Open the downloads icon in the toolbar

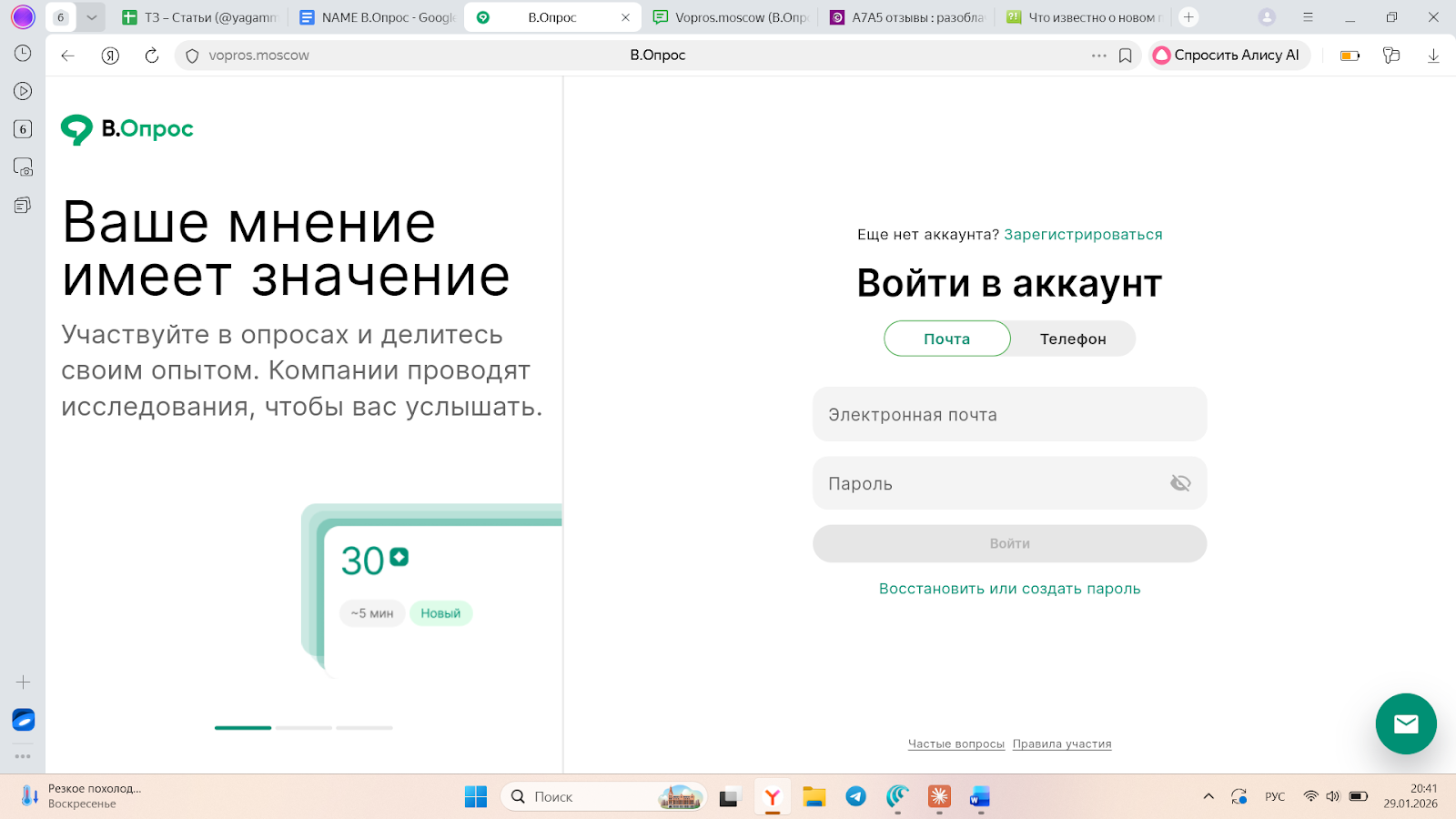coord(1434,55)
